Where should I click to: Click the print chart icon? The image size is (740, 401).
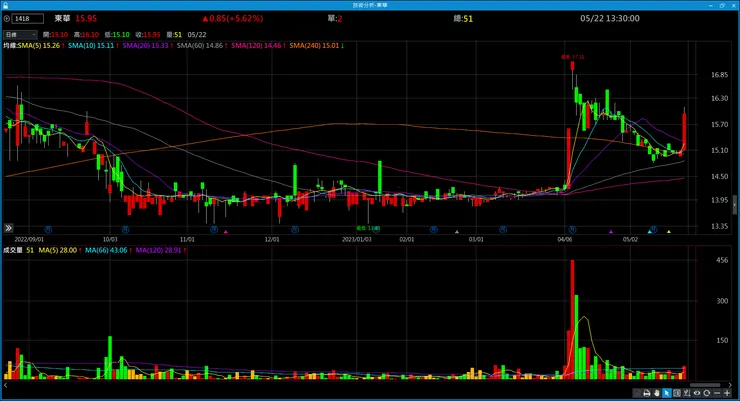tap(647, 393)
